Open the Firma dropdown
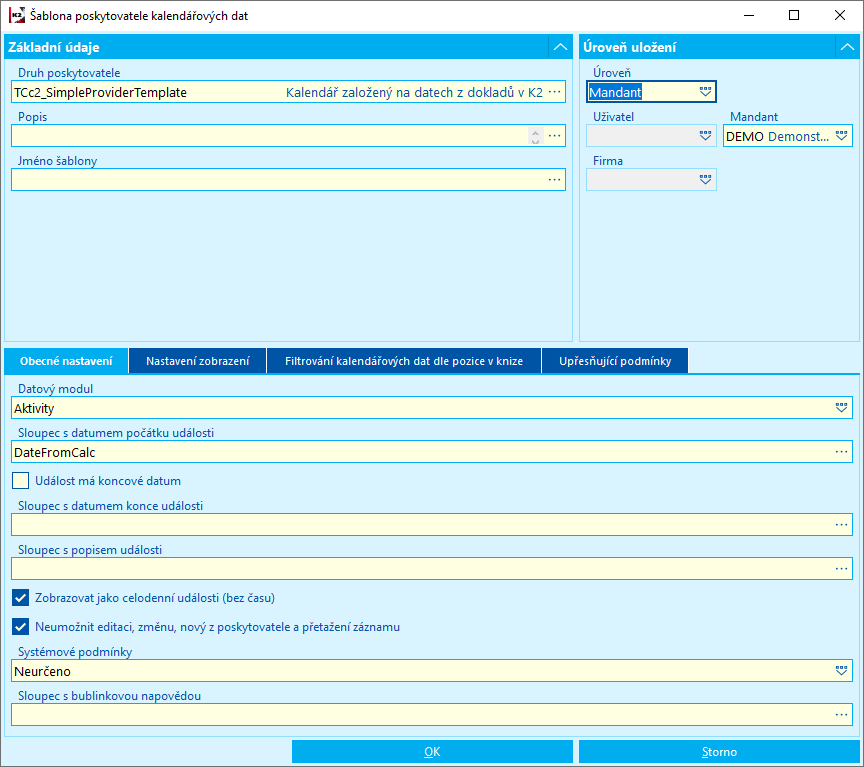The width and height of the screenshot is (864, 767). 705,180
